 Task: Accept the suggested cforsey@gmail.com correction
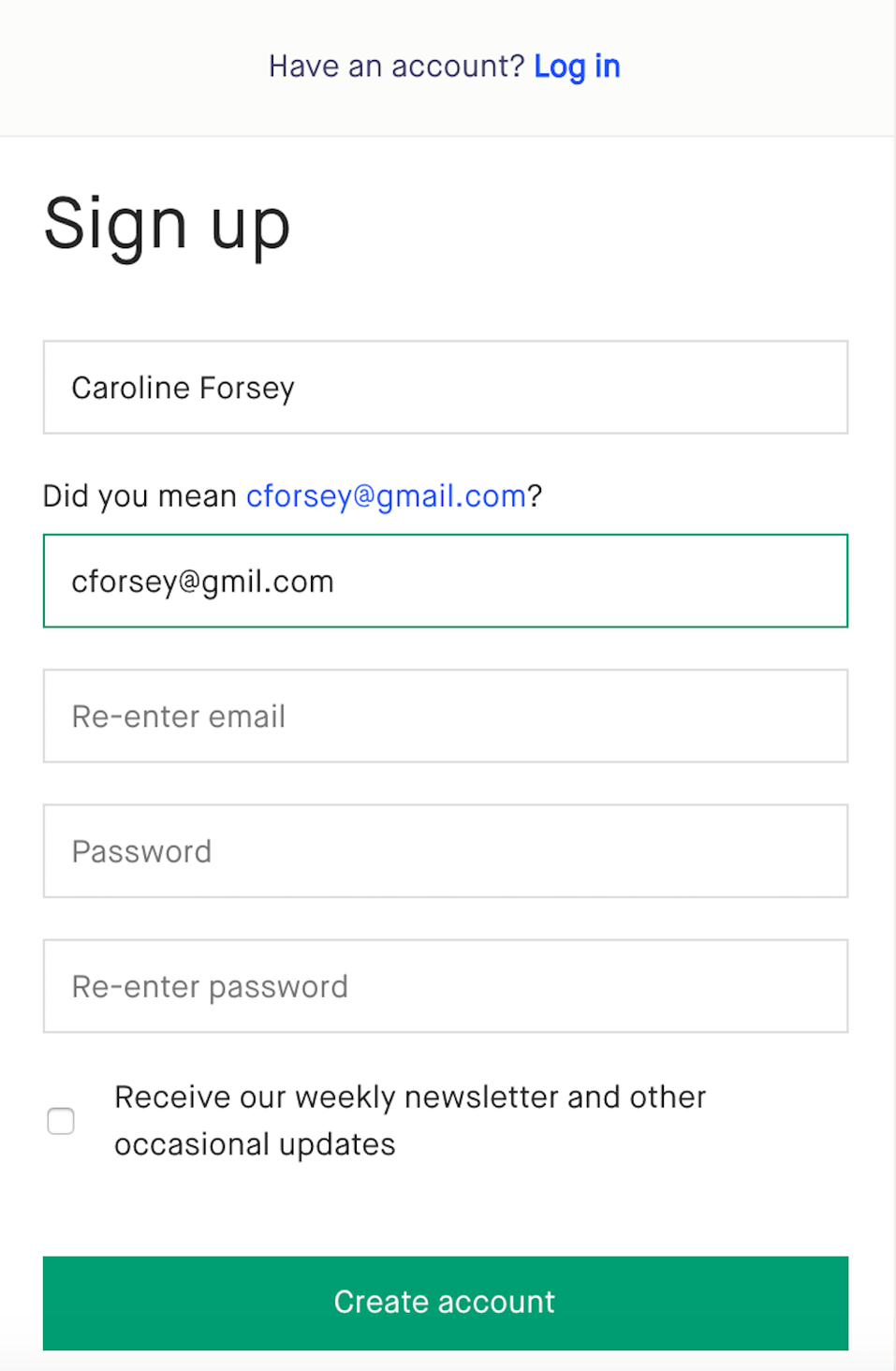coord(386,495)
